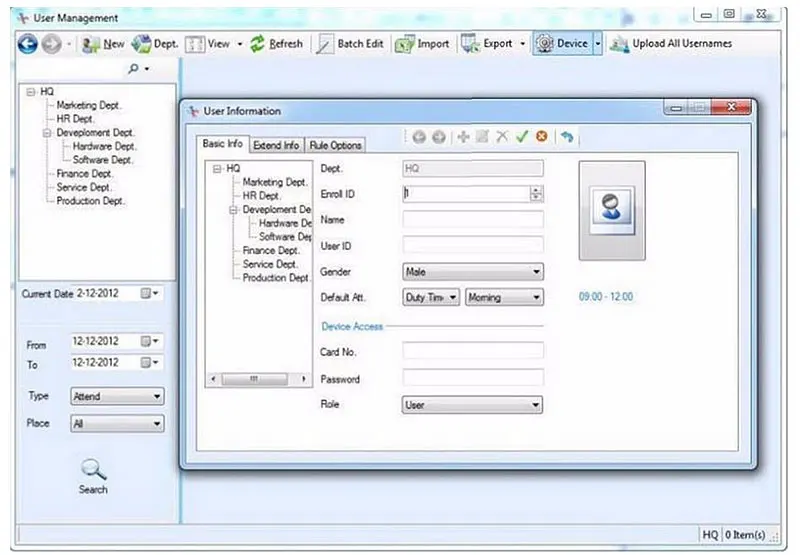This screenshot has height=555, width=800.
Task: Click the add (plus) icon in dialog toolbar
Action: [x=463, y=137]
